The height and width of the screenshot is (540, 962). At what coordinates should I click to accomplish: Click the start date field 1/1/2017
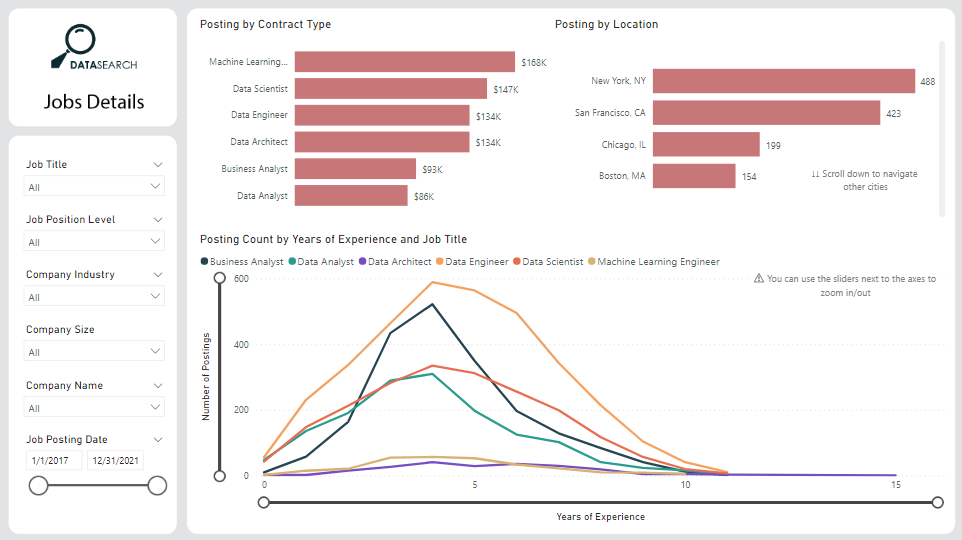coord(54,460)
